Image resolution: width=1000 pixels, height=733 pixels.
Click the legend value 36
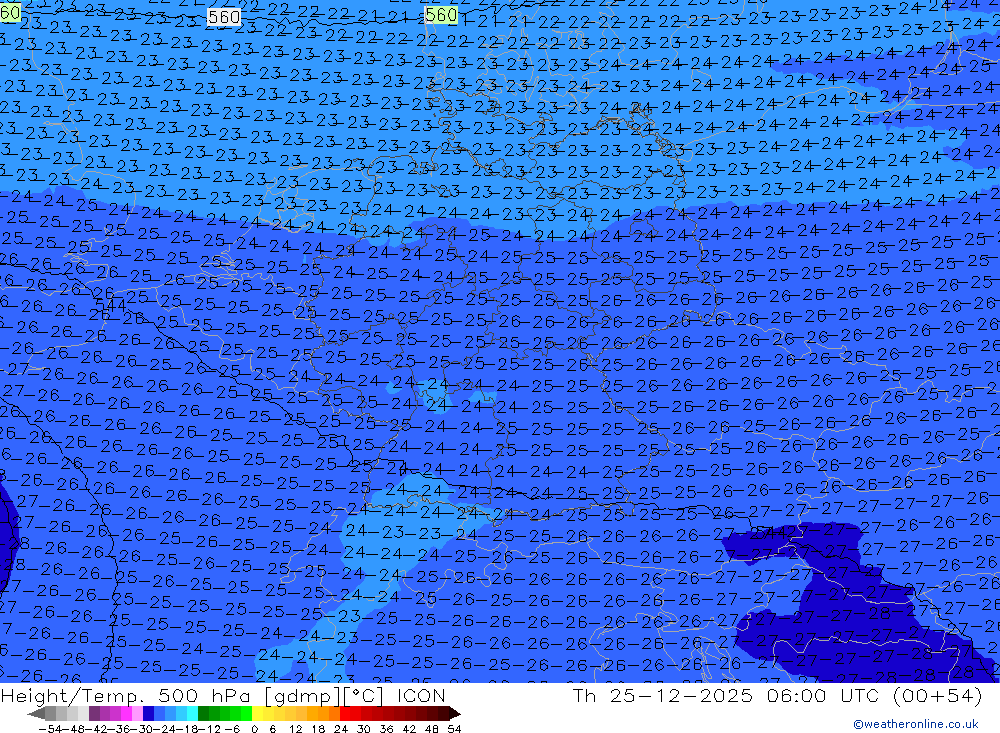(386, 729)
